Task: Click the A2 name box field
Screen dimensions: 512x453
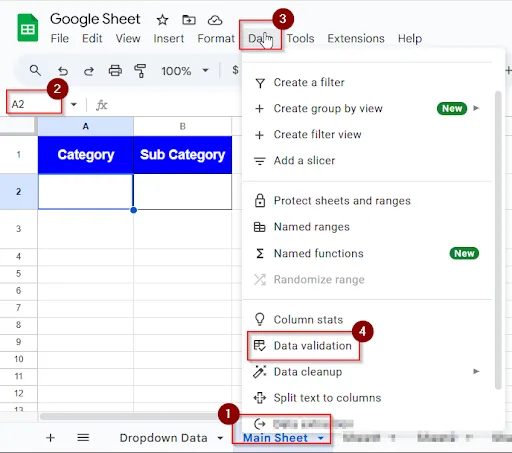Action: 34,104
